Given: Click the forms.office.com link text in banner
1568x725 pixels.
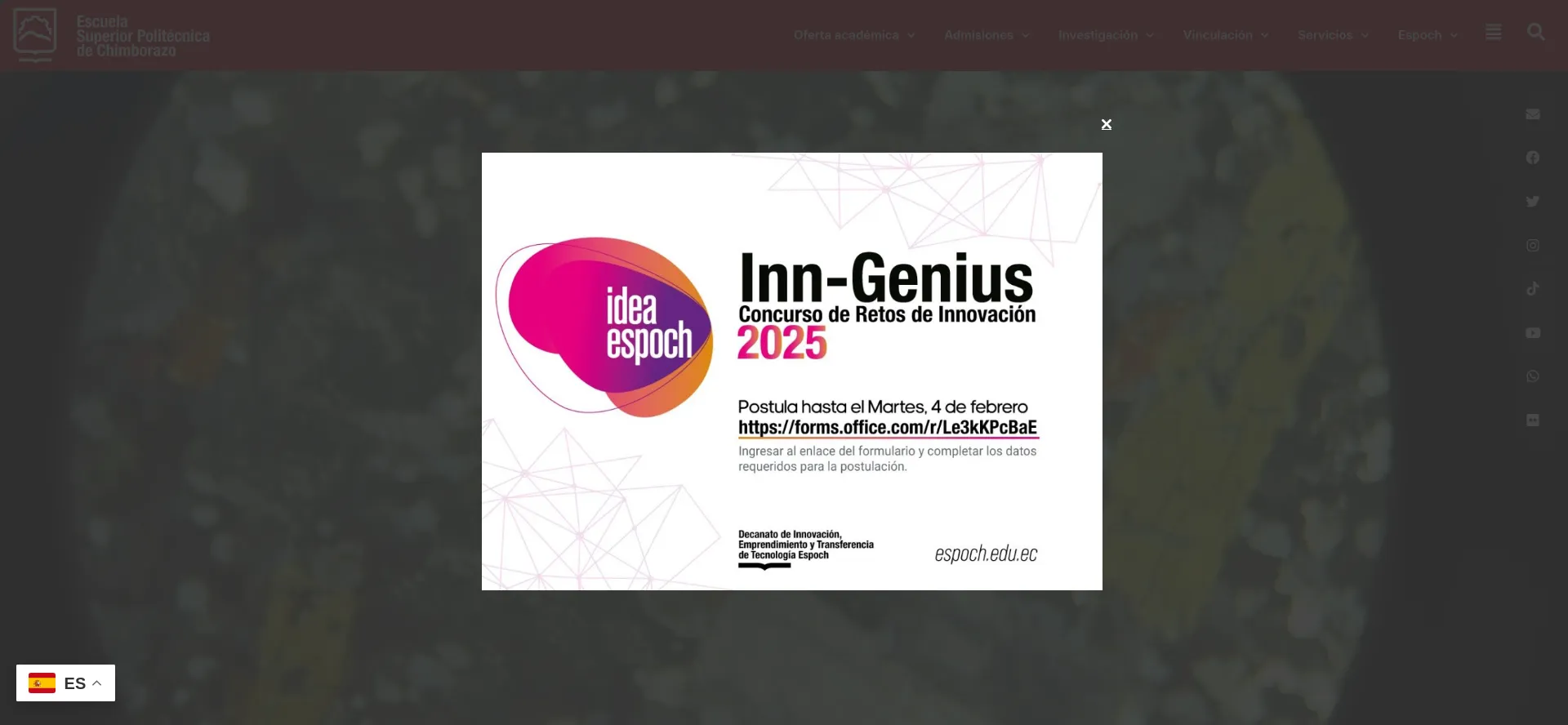Looking at the screenshot, I should [x=888, y=428].
